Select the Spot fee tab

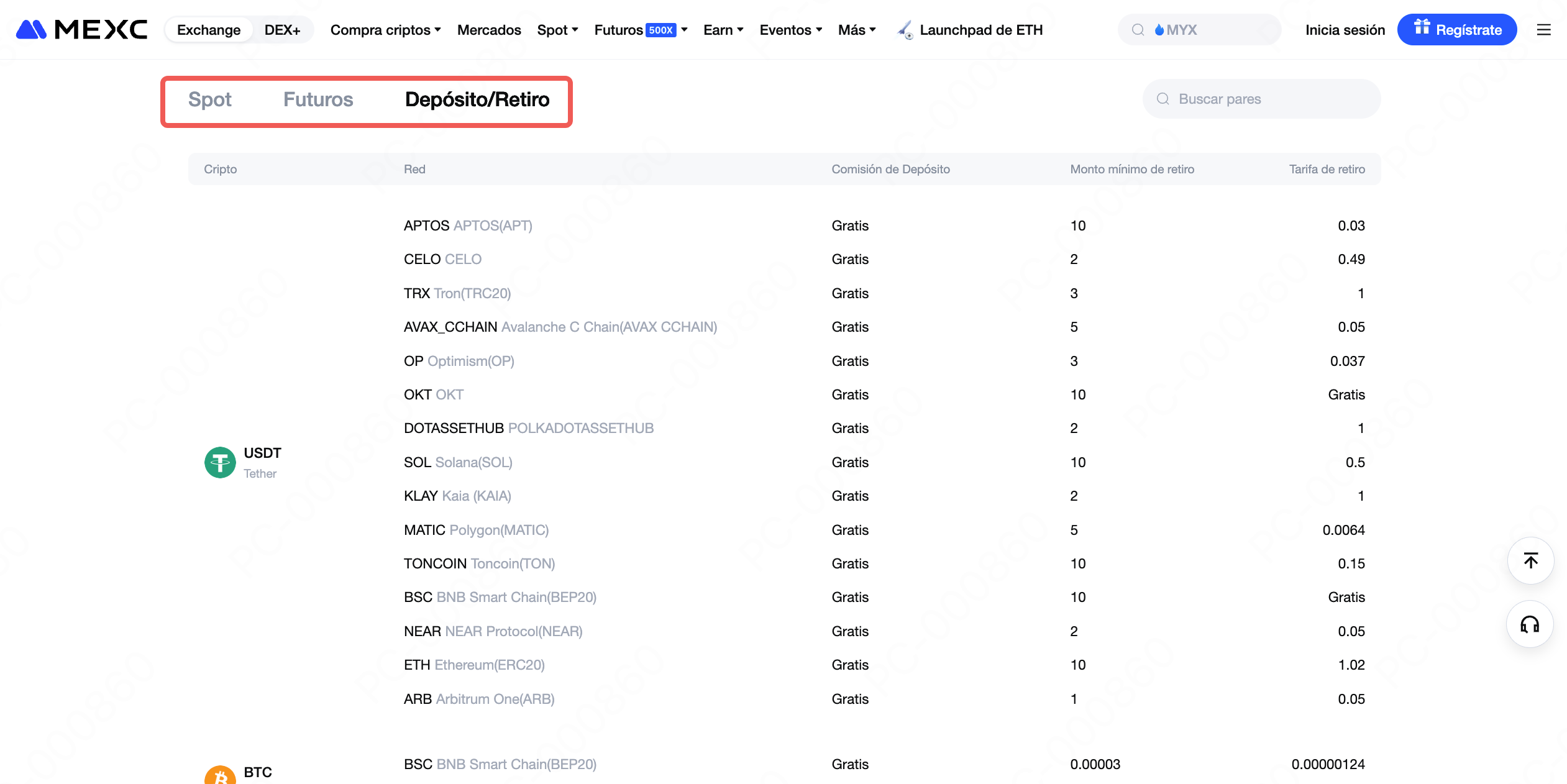tap(209, 99)
